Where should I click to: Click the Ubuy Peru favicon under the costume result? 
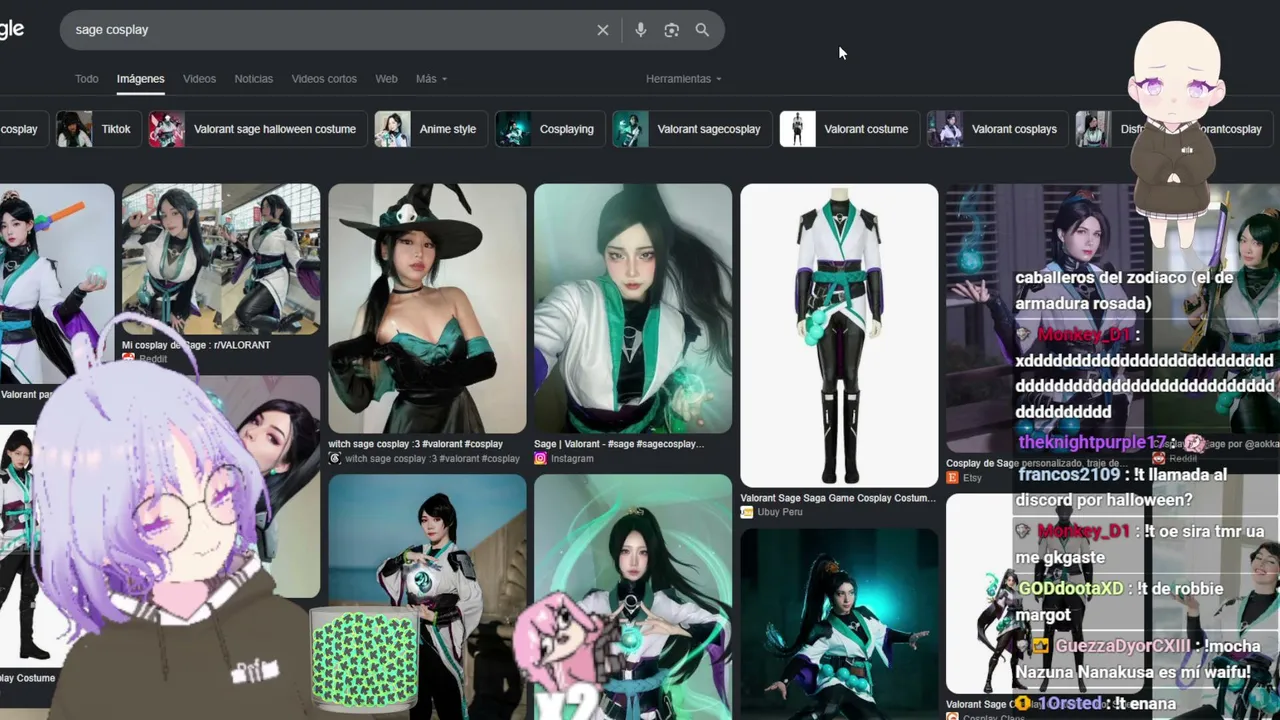[746, 512]
